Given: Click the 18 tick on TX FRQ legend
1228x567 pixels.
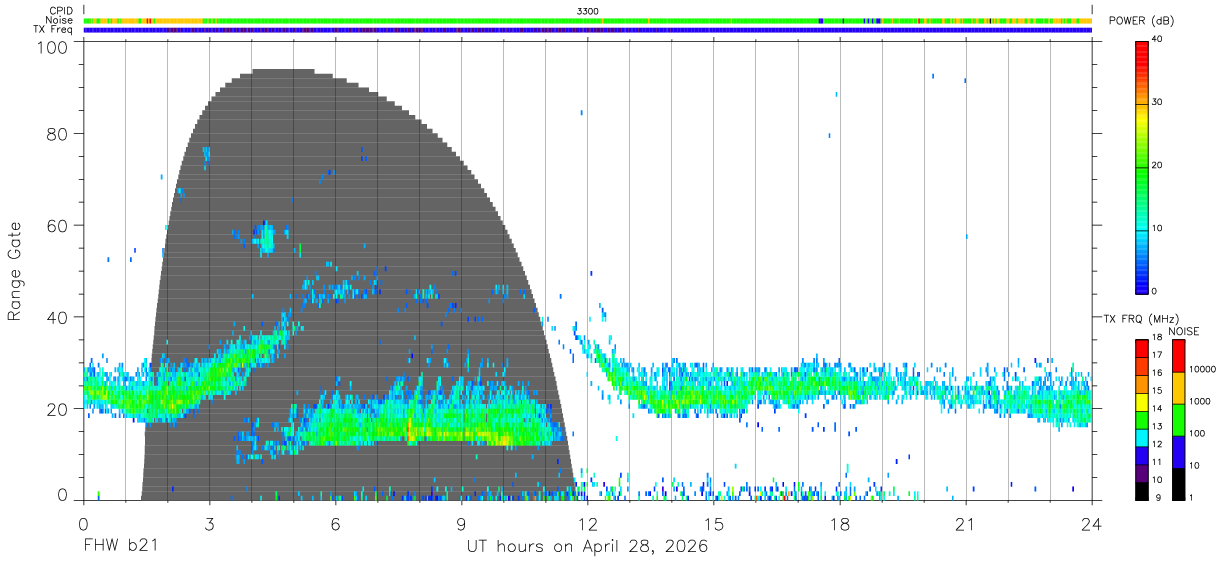Looking at the screenshot, I should click(x=1156, y=337).
